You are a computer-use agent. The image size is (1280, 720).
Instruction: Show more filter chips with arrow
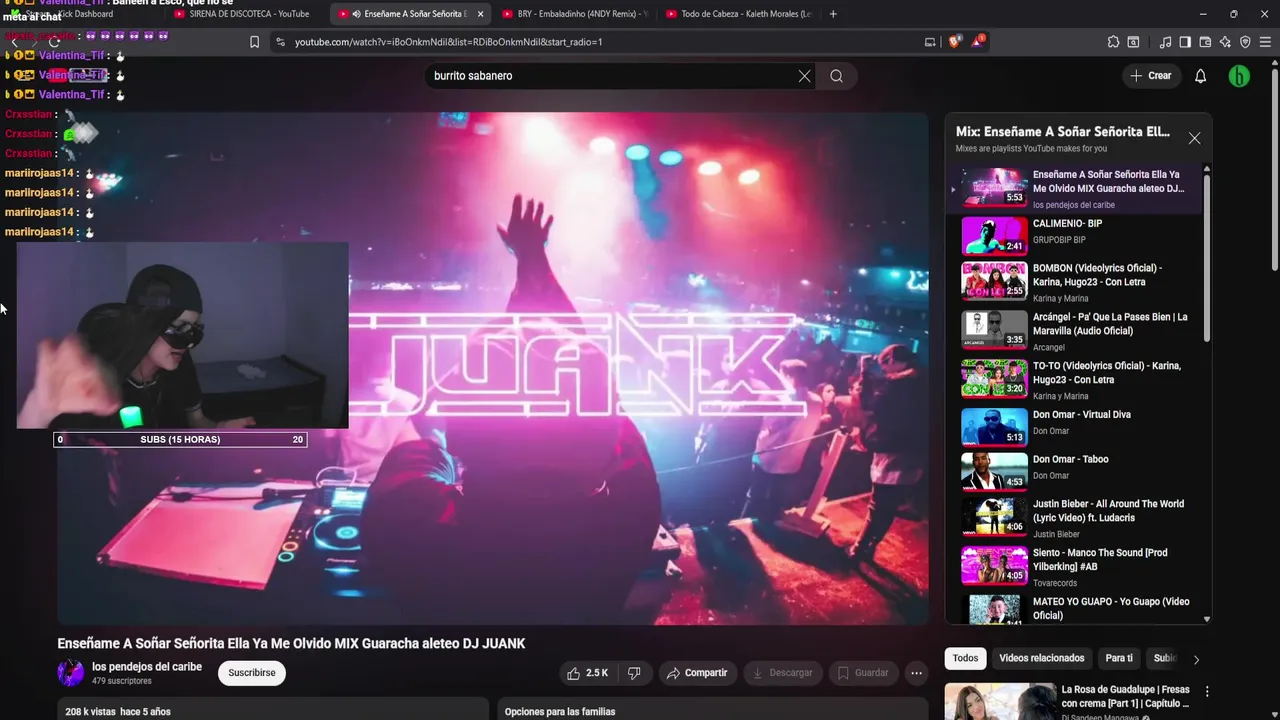tap(1196, 659)
